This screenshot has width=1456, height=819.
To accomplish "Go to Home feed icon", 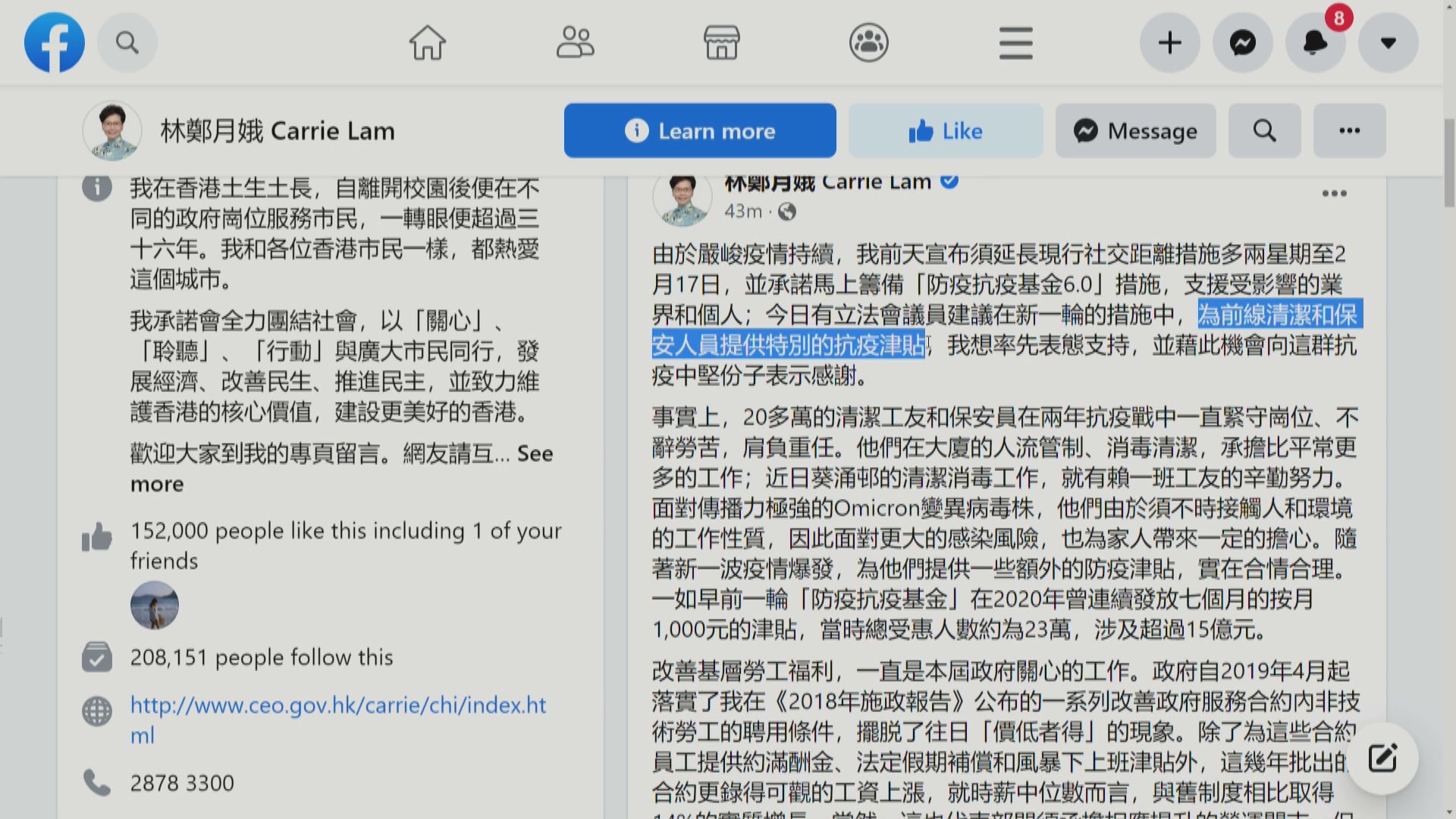I will (x=428, y=42).
